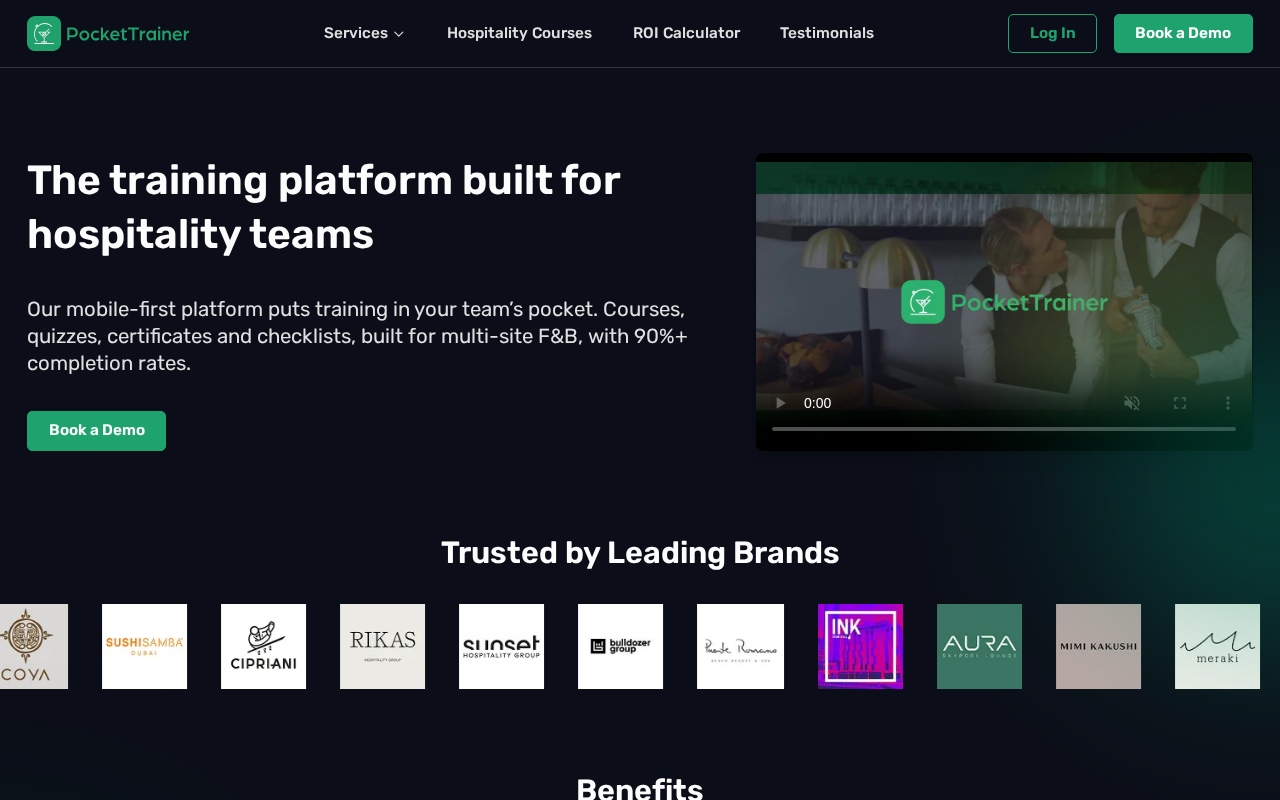The image size is (1280, 800).
Task: Click the AURA Skypool Lounge logo
Action: (979, 646)
